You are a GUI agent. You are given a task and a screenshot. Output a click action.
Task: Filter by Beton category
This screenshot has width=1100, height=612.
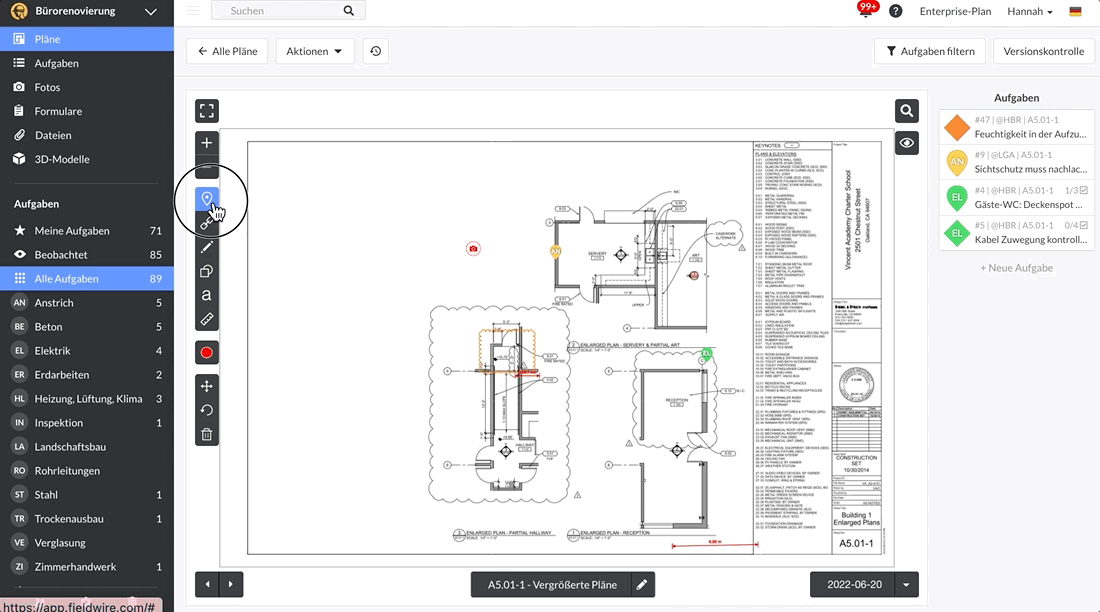point(87,326)
